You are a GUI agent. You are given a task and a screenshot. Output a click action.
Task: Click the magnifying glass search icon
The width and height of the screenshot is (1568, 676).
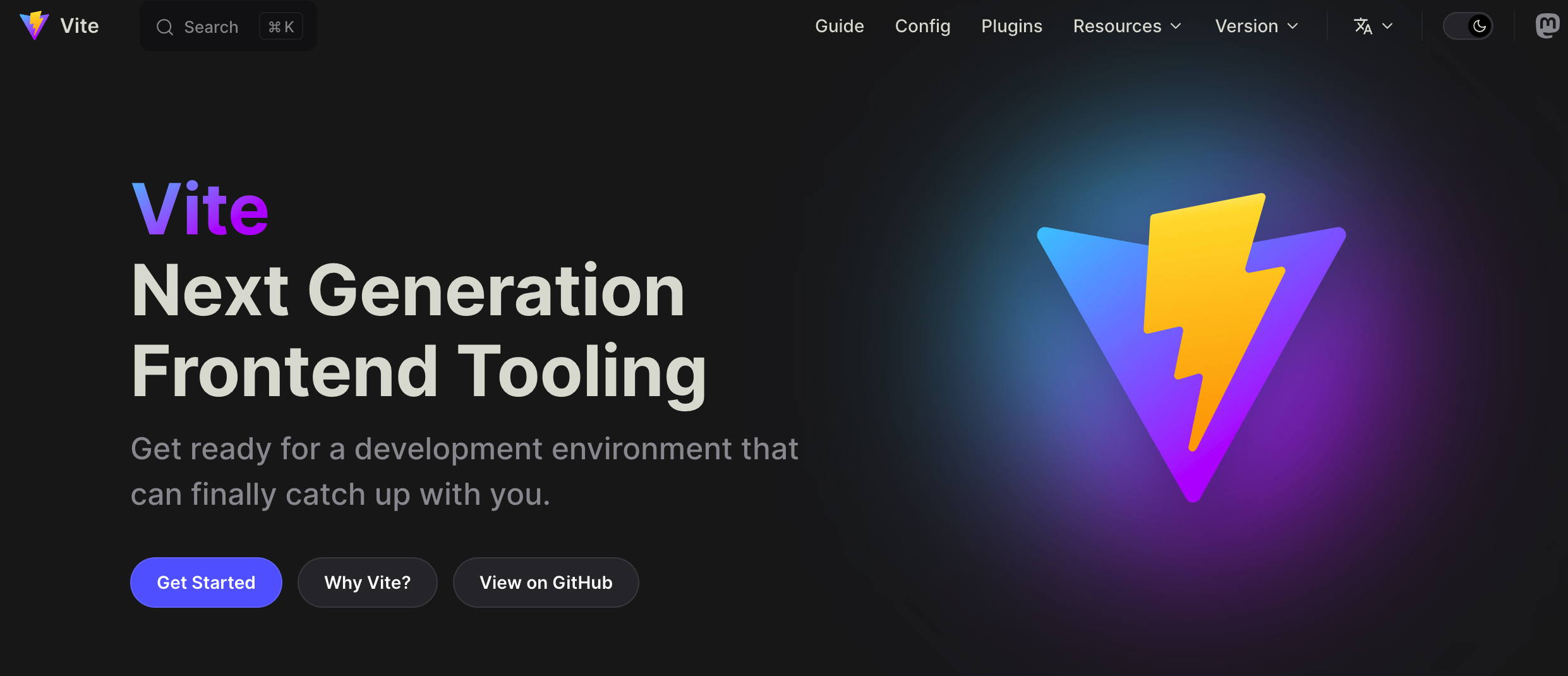coord(165,27)
